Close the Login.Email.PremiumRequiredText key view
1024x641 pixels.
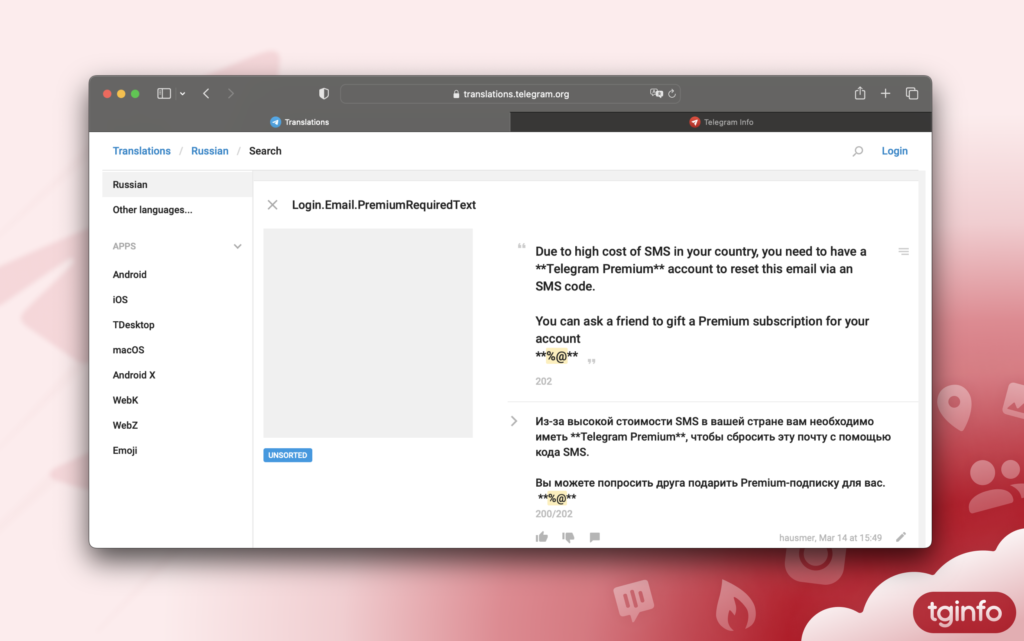click(272, 205)
